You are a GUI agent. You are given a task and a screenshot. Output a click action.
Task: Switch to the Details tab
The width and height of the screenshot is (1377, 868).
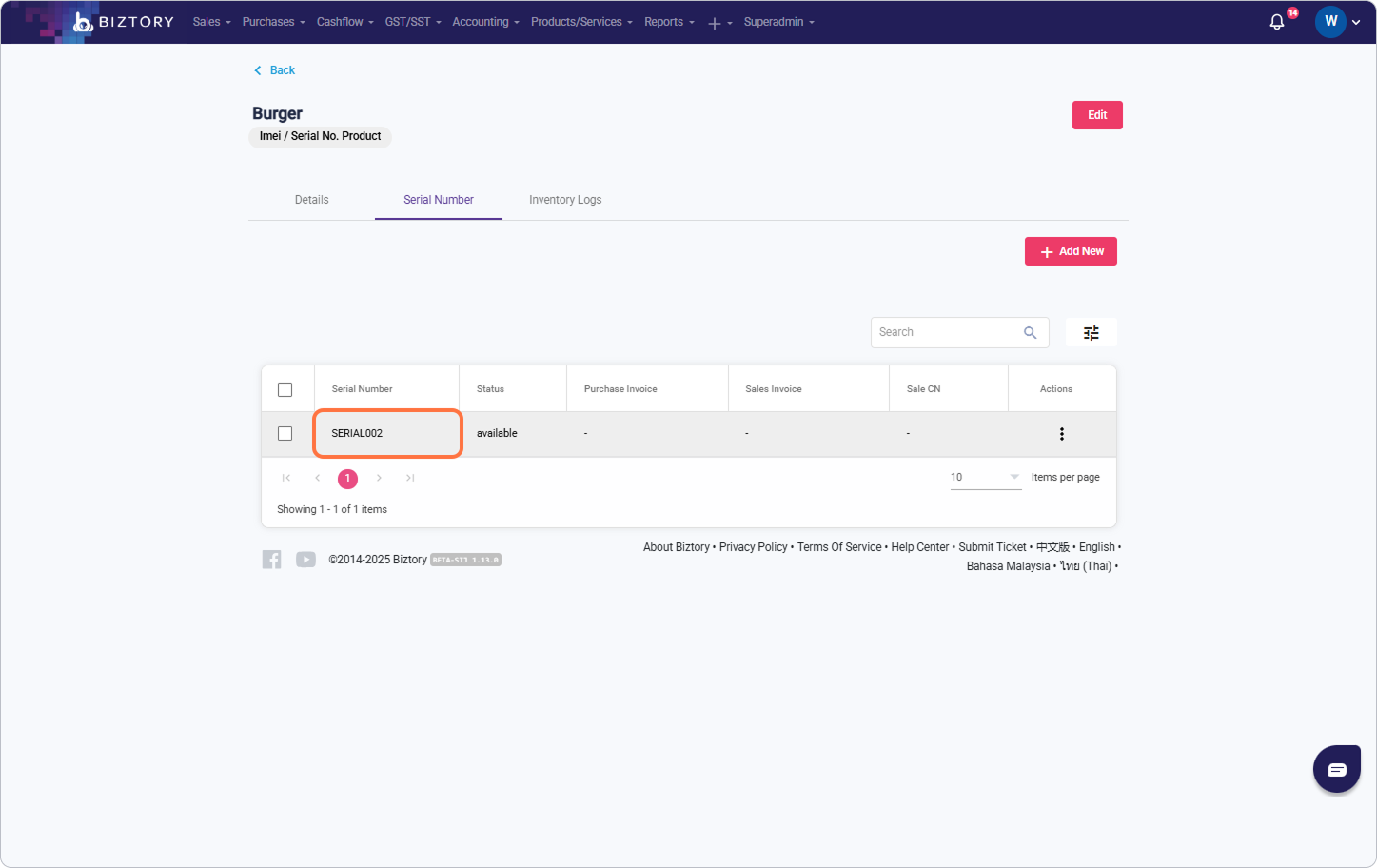(x=311, y=200)
